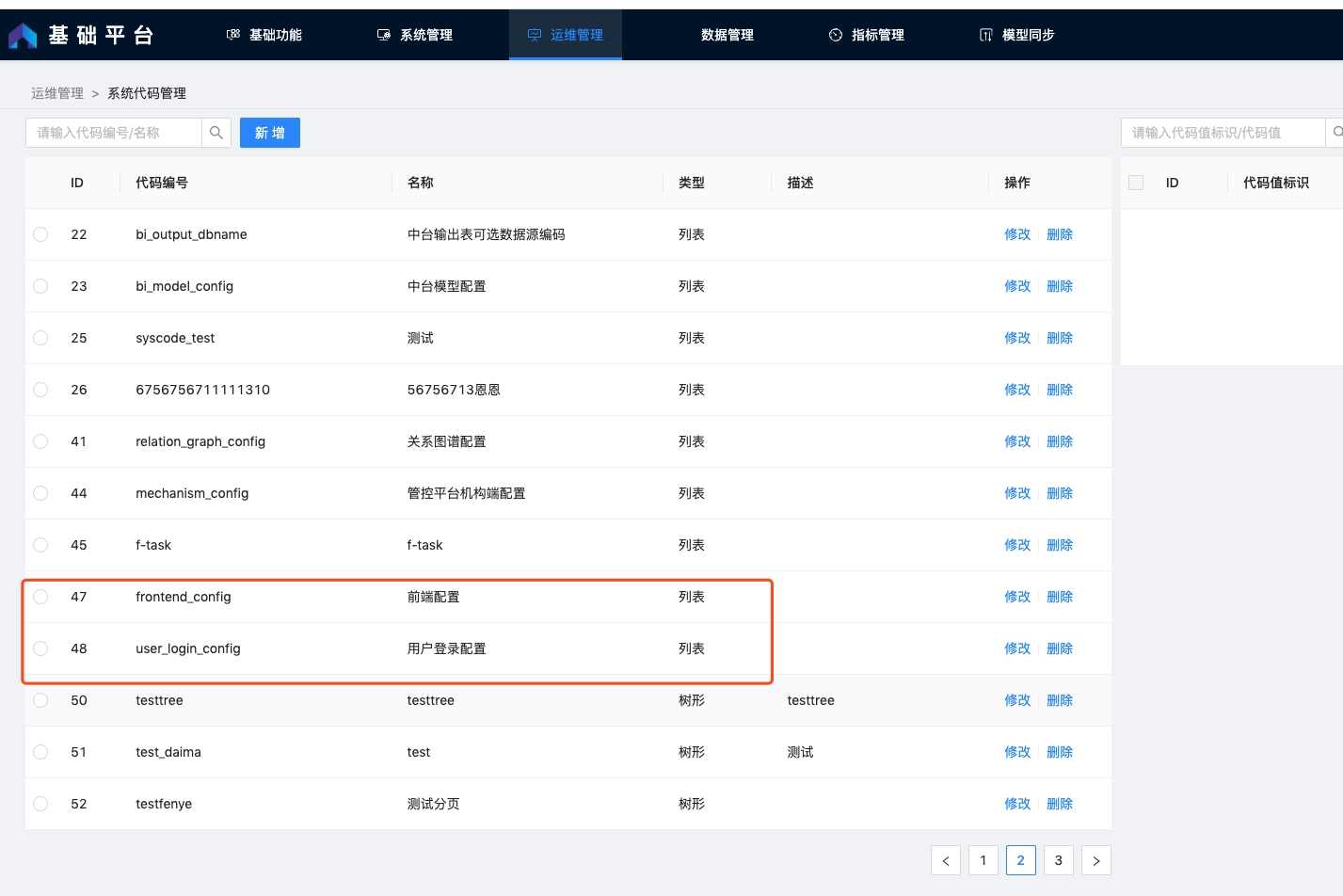Select radio for row f-task ID 45
This screenshot has width=1343, height=896.
pos(40,545)
